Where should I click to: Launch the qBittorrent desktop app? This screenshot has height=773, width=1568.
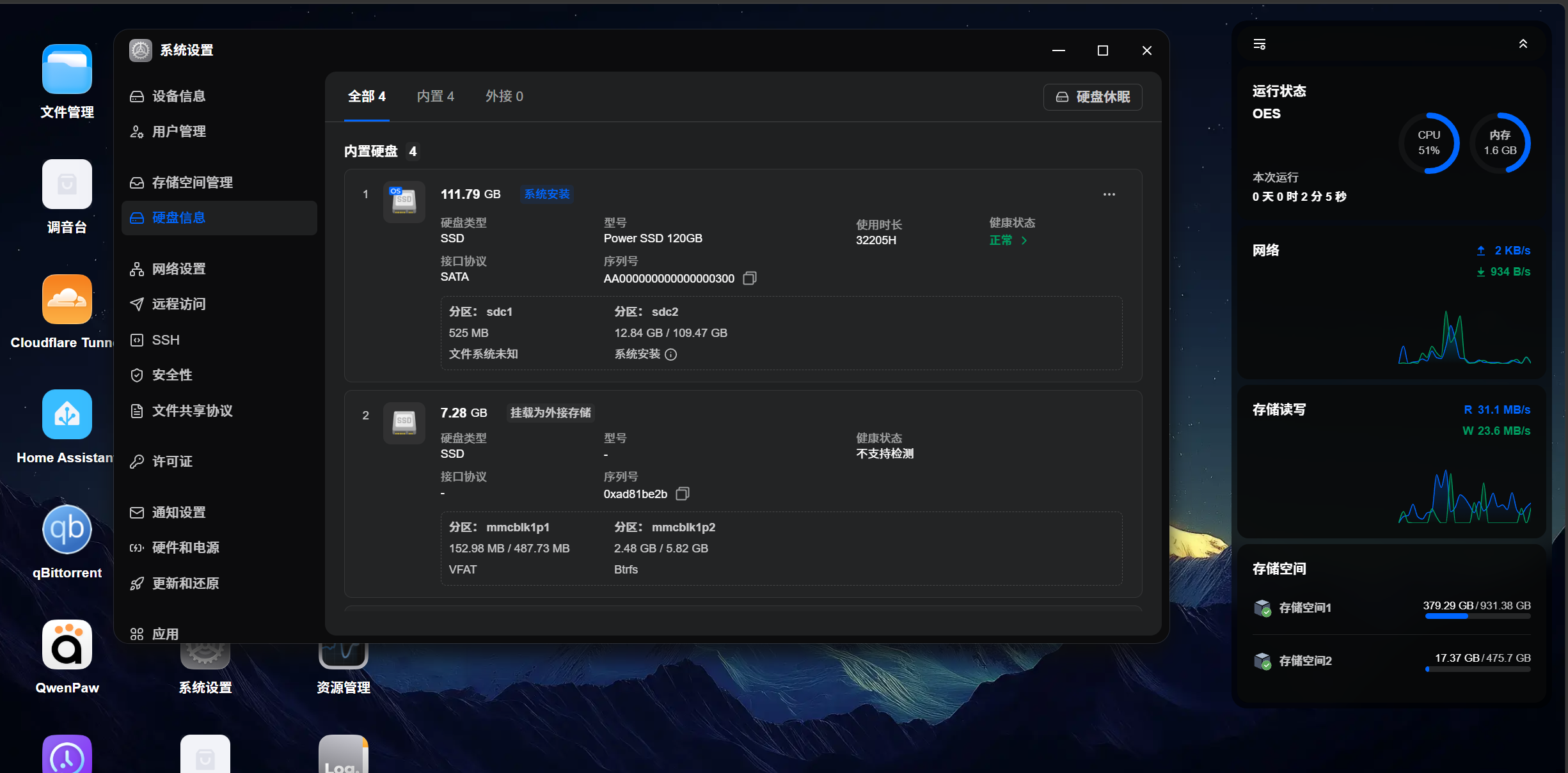point(67,529)
